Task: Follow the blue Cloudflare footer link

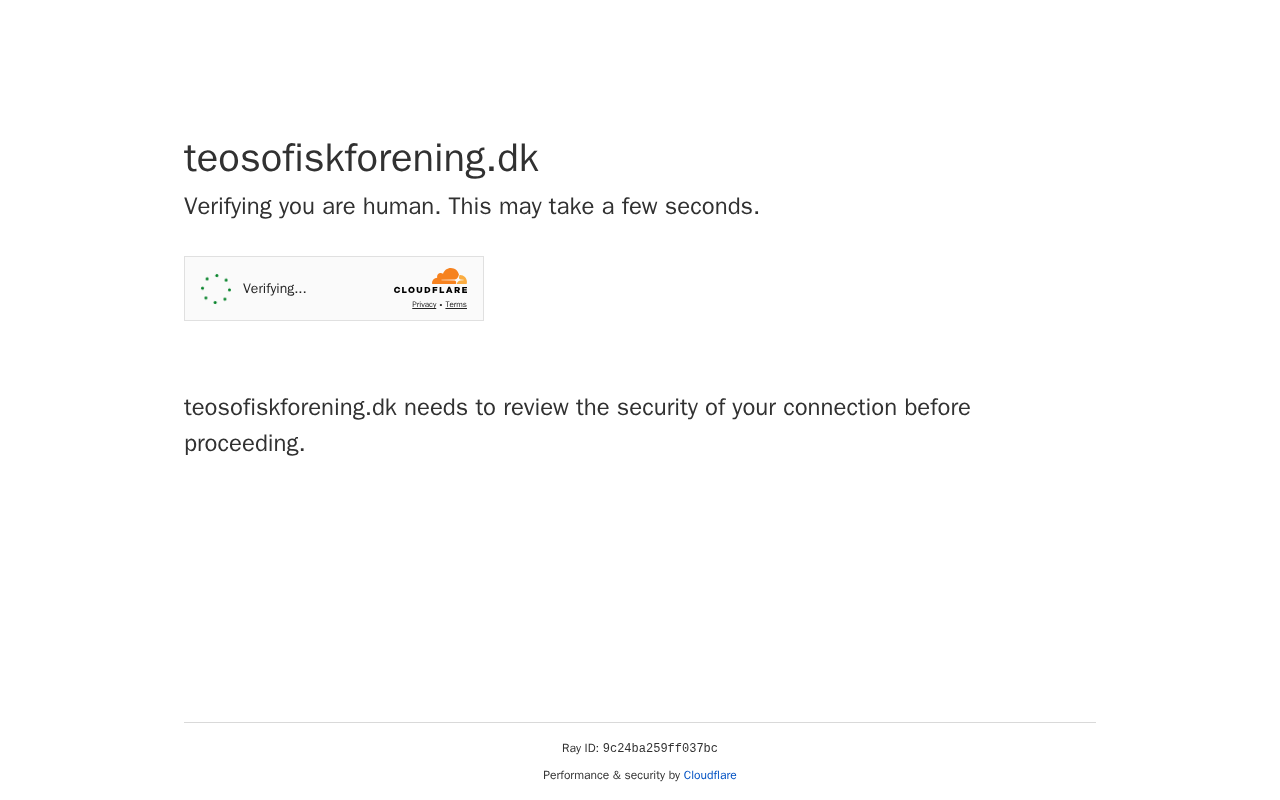Action: [710, 775]
